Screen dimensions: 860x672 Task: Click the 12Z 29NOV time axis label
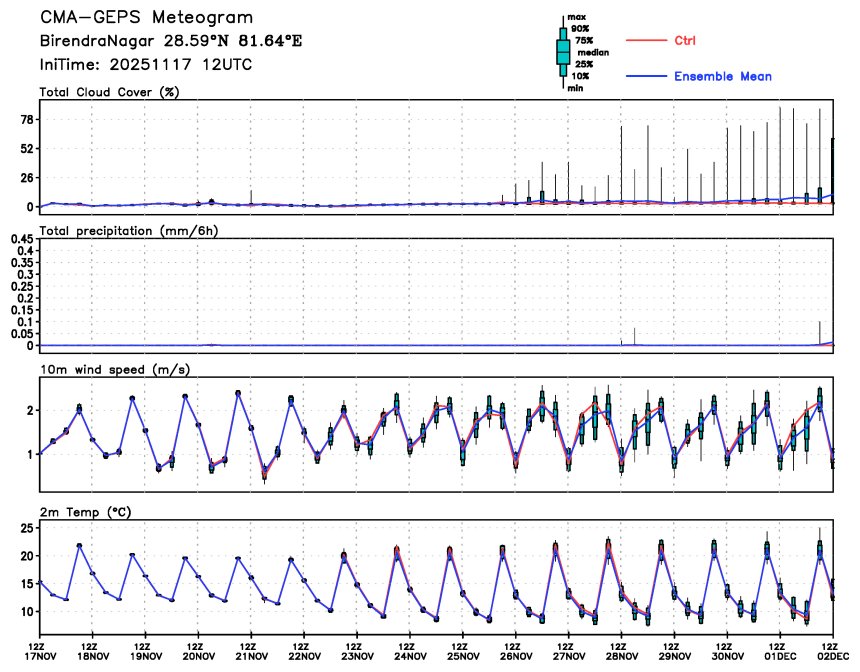[x=674, y=652]
